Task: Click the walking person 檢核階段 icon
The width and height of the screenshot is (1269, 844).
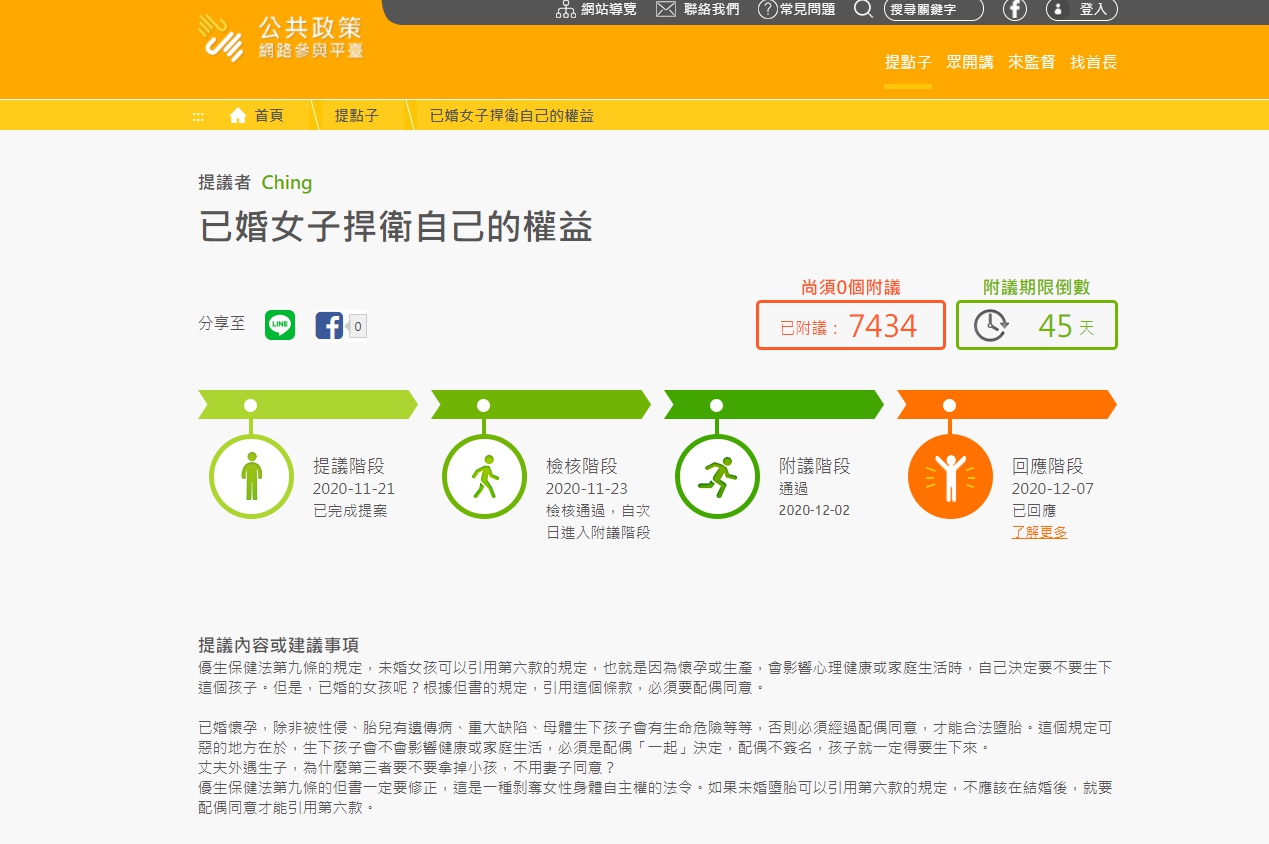Action: tap(484, 477)
